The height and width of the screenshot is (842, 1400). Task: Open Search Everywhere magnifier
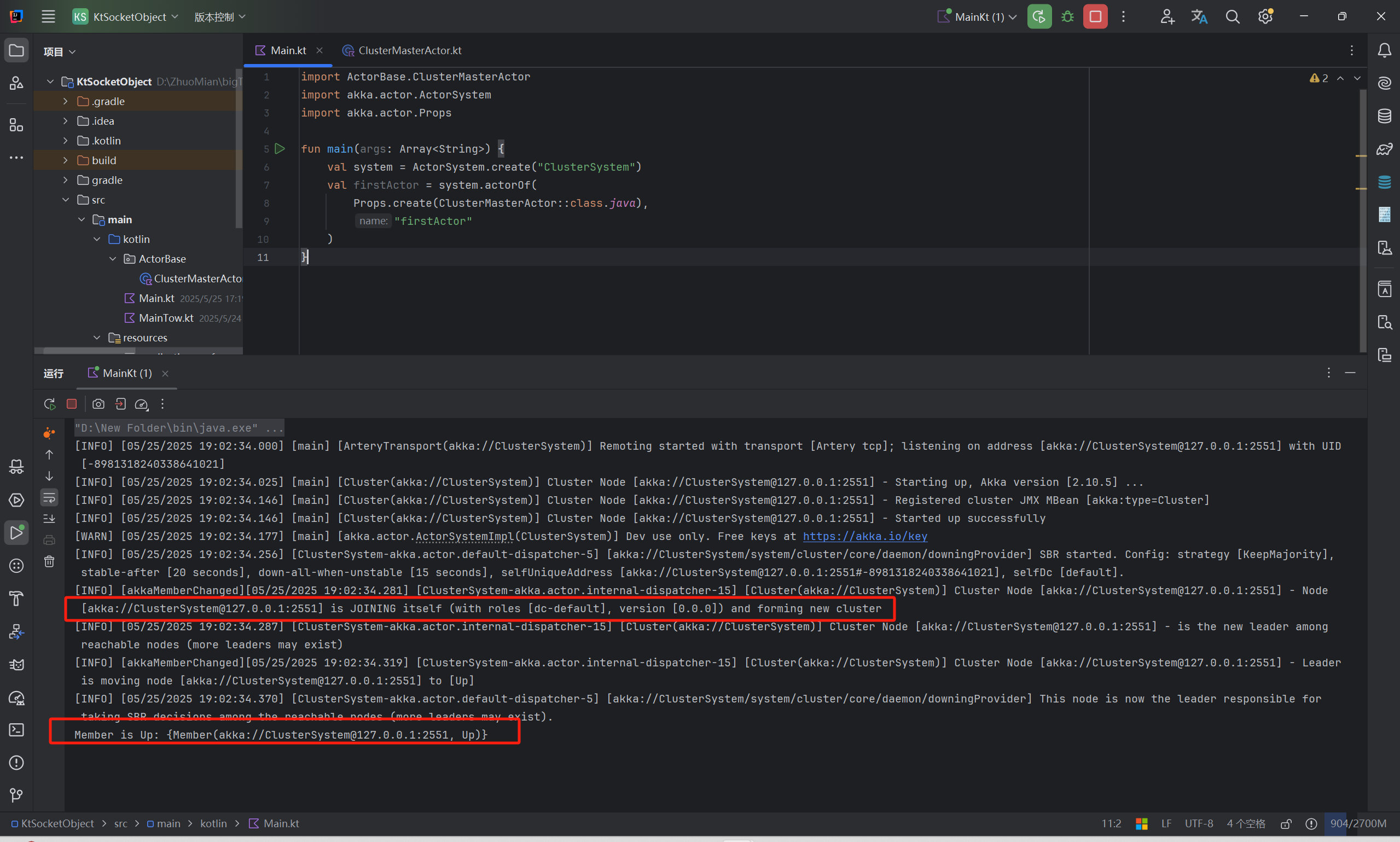1232,16
